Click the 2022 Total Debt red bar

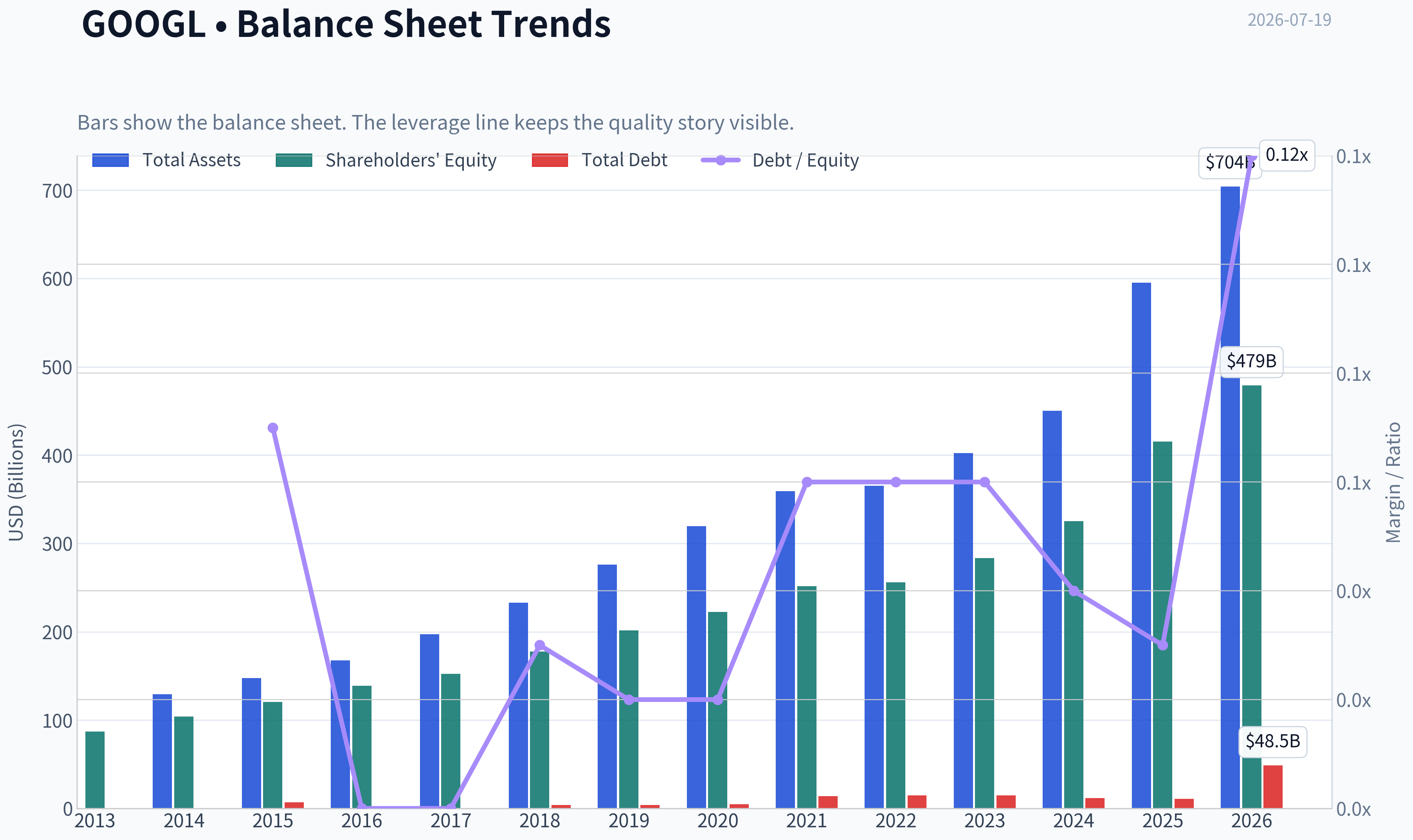pos(917,802)
